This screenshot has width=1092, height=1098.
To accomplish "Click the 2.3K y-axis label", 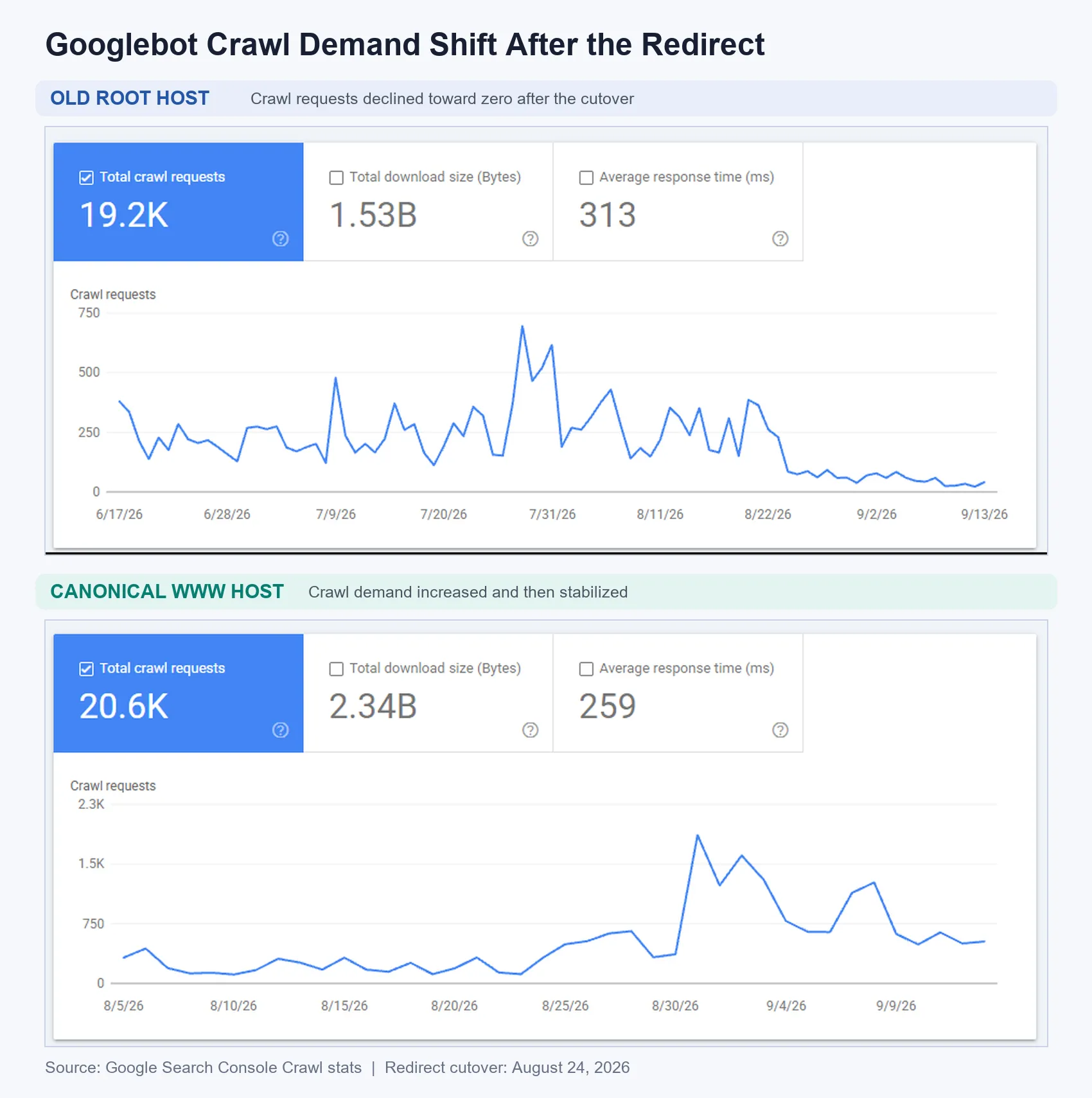I will pos(91,804).
